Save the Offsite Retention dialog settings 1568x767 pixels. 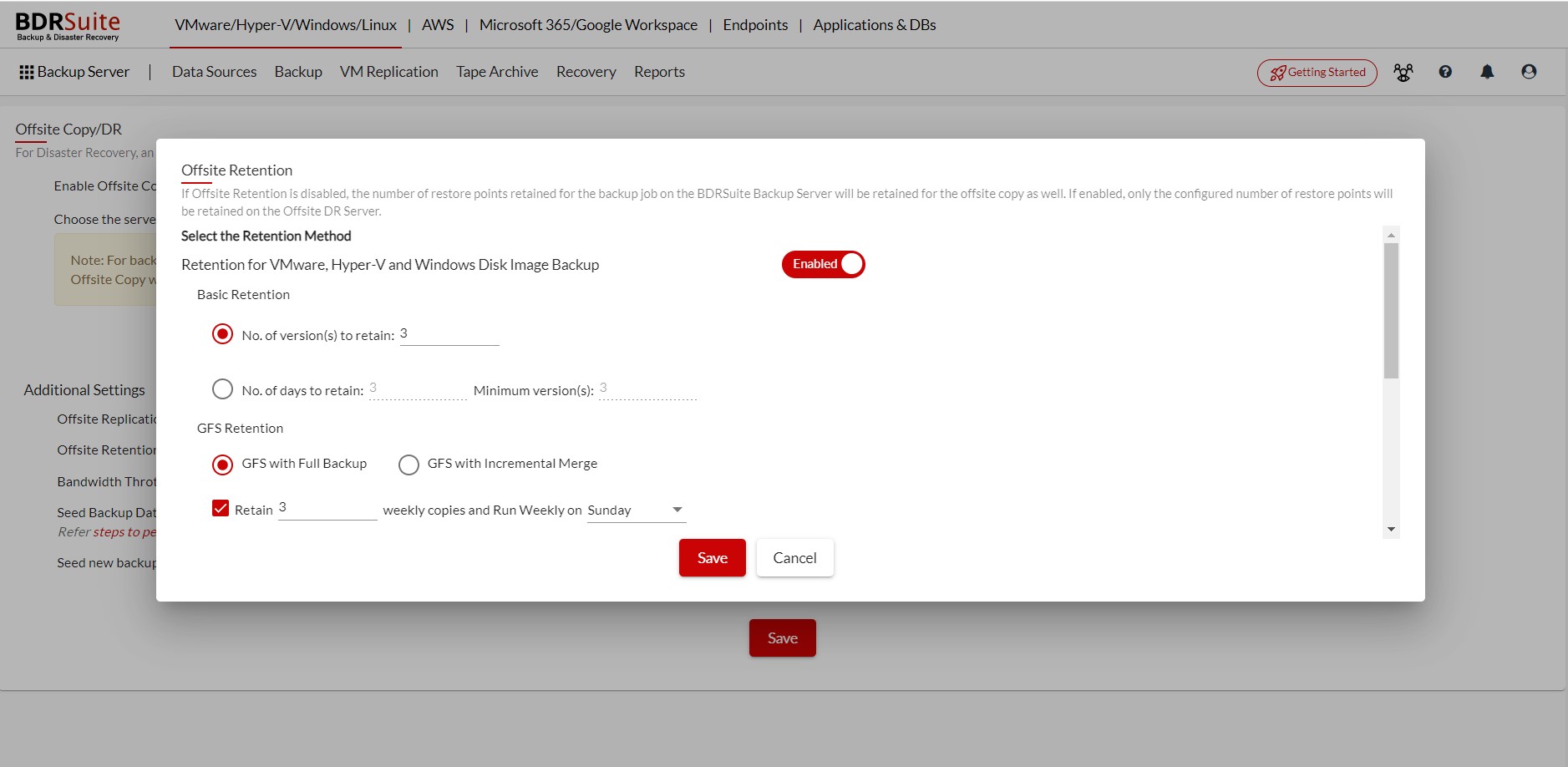click(x=713, y=558)
